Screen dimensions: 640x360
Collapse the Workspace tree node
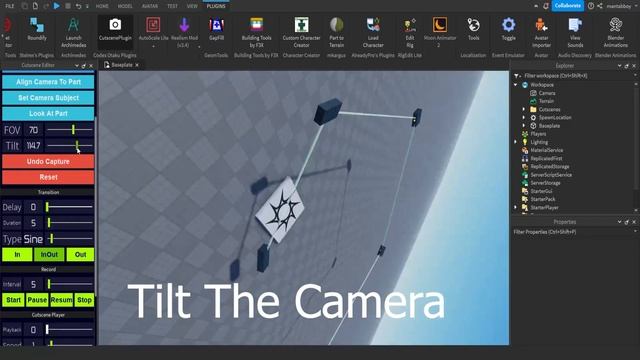coord(516,85)
